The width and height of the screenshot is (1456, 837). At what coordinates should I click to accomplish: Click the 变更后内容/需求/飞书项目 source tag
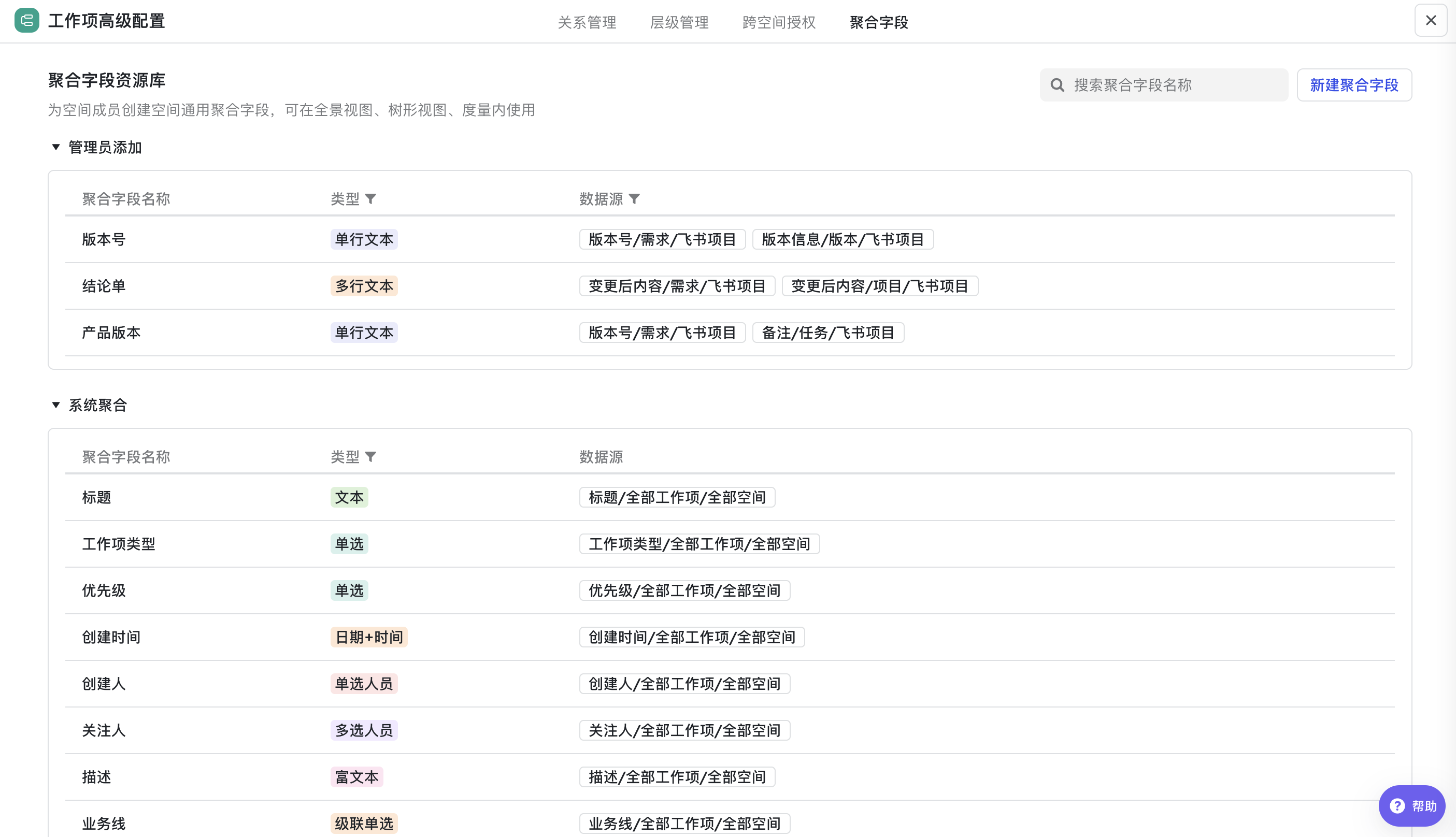tap(677, 286)
